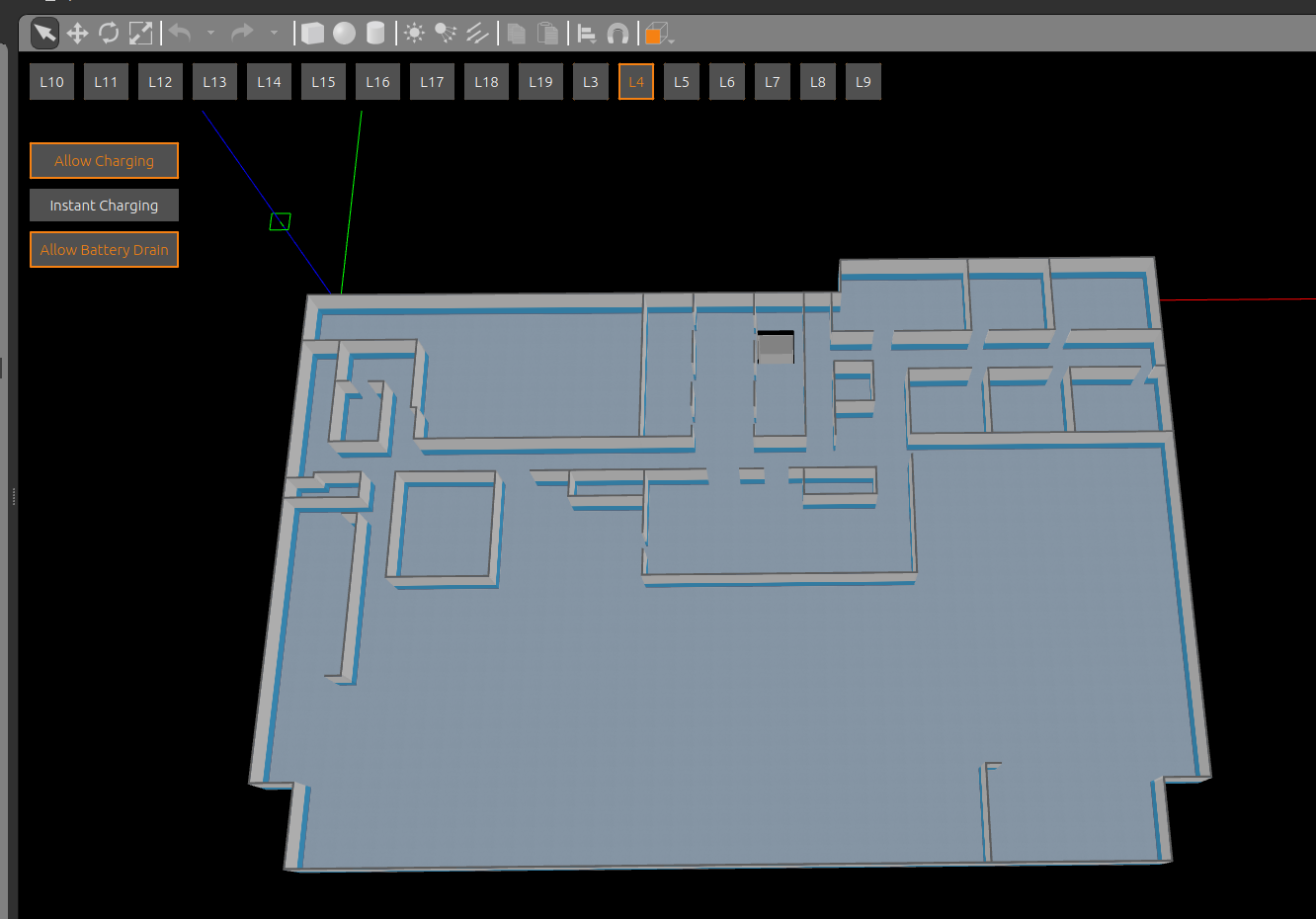The height and width of the screenshot is (919, 1316).
Task: Show floor L17
Action: click(432, 82)
